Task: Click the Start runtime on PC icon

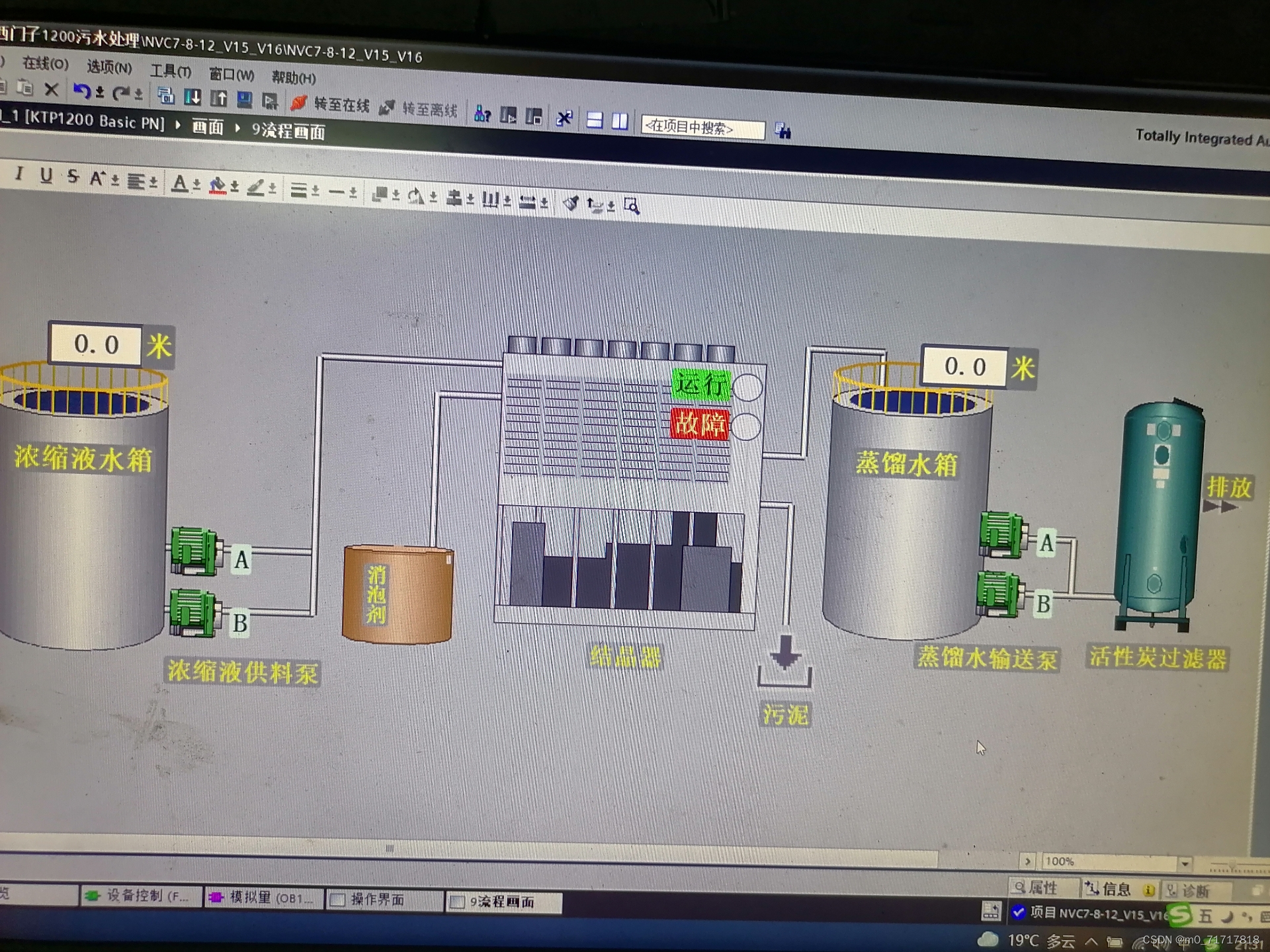Action: (270, 101)
